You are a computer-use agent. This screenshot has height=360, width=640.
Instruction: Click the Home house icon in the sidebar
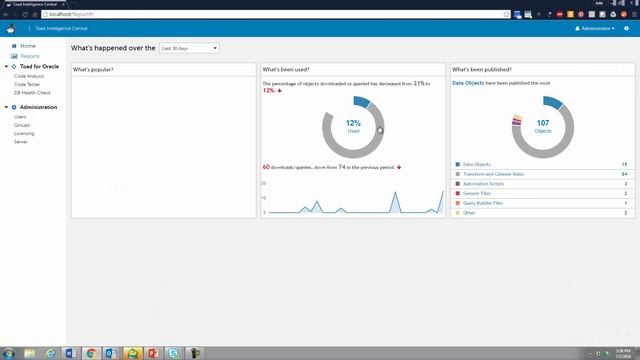pyautogui.click(x=14, y=46)
